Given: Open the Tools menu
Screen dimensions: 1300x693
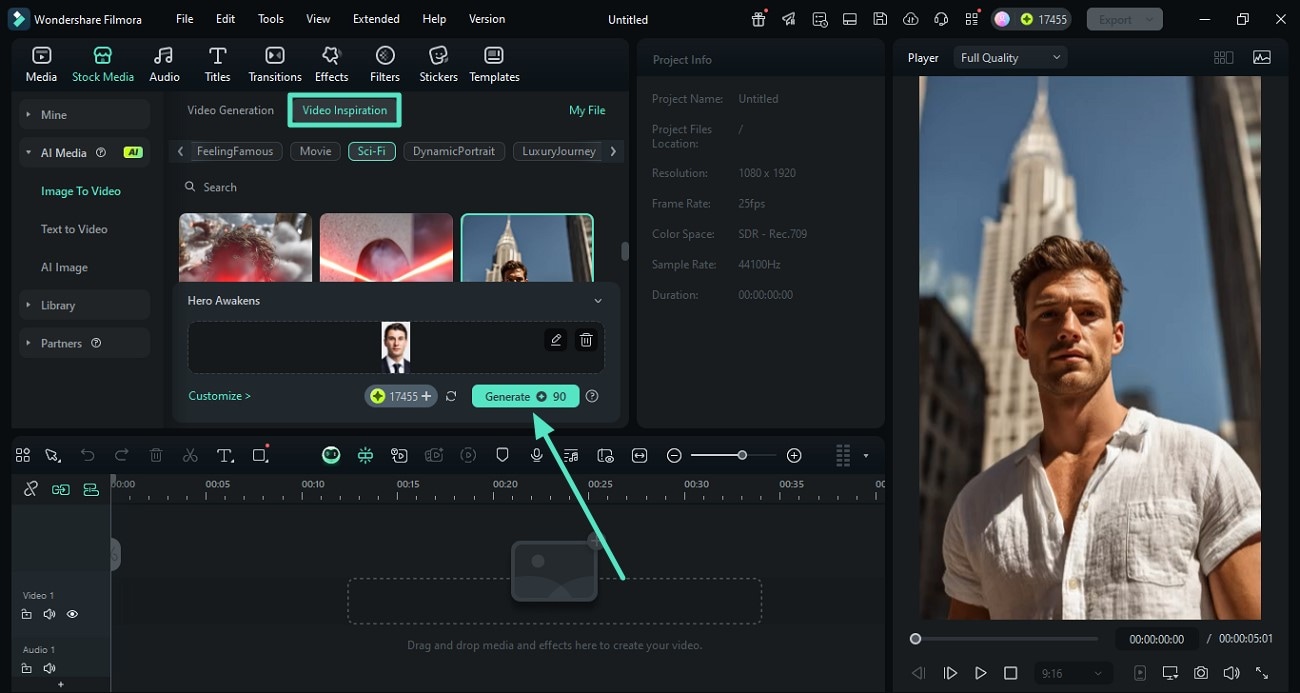Looking at the screenshot, I should coord(271,19).
